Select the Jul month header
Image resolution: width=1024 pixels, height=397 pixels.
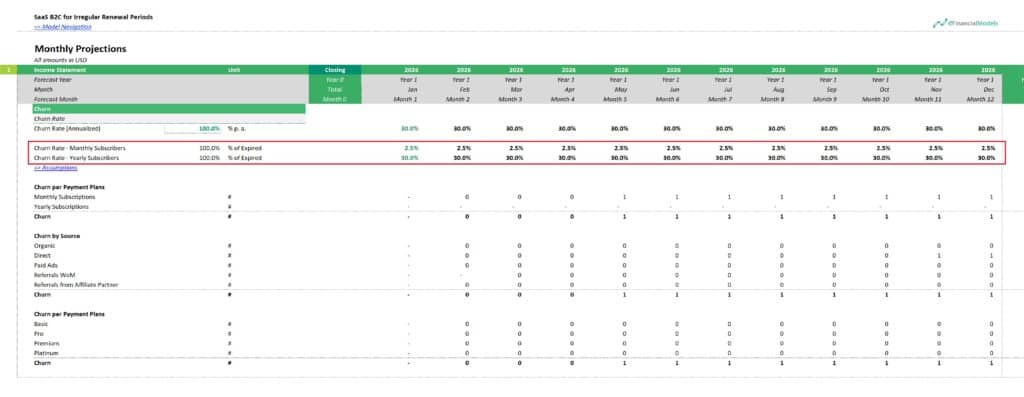point(728,89)
